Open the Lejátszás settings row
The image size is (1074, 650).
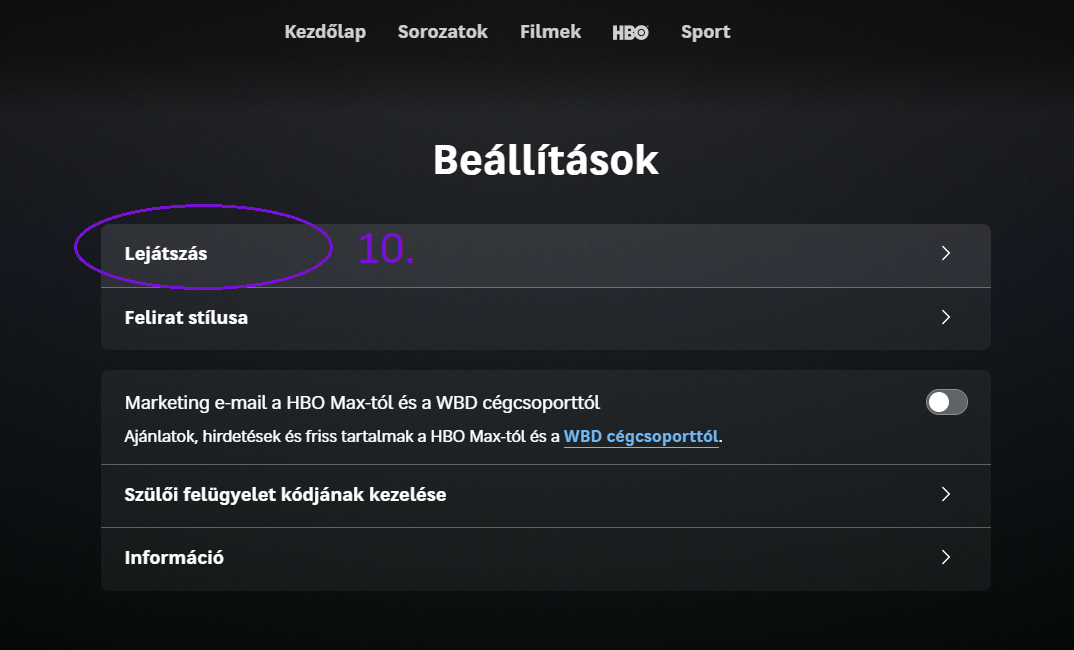point(546,254)
